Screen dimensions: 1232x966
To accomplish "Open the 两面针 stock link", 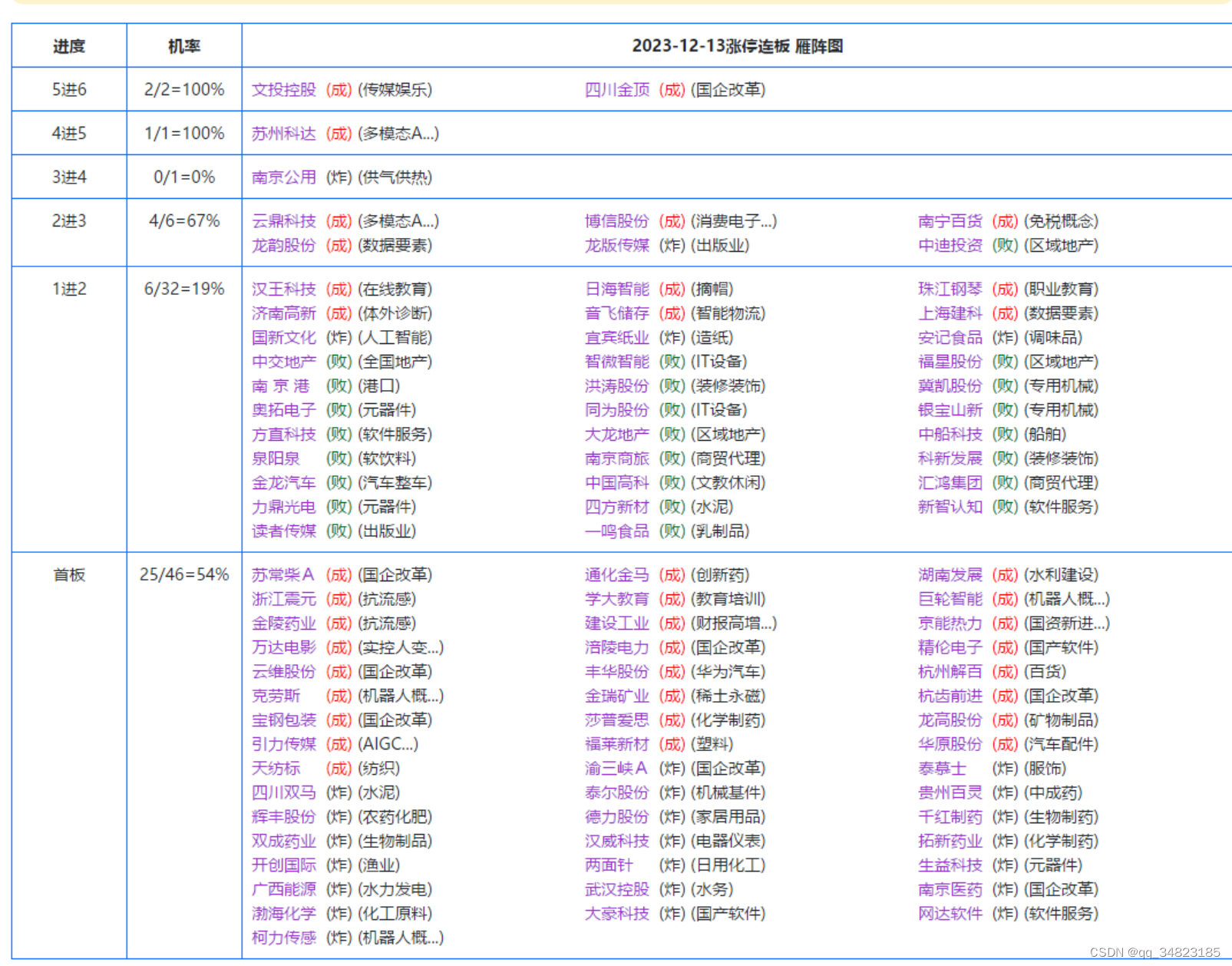I will tap(609, 865).
